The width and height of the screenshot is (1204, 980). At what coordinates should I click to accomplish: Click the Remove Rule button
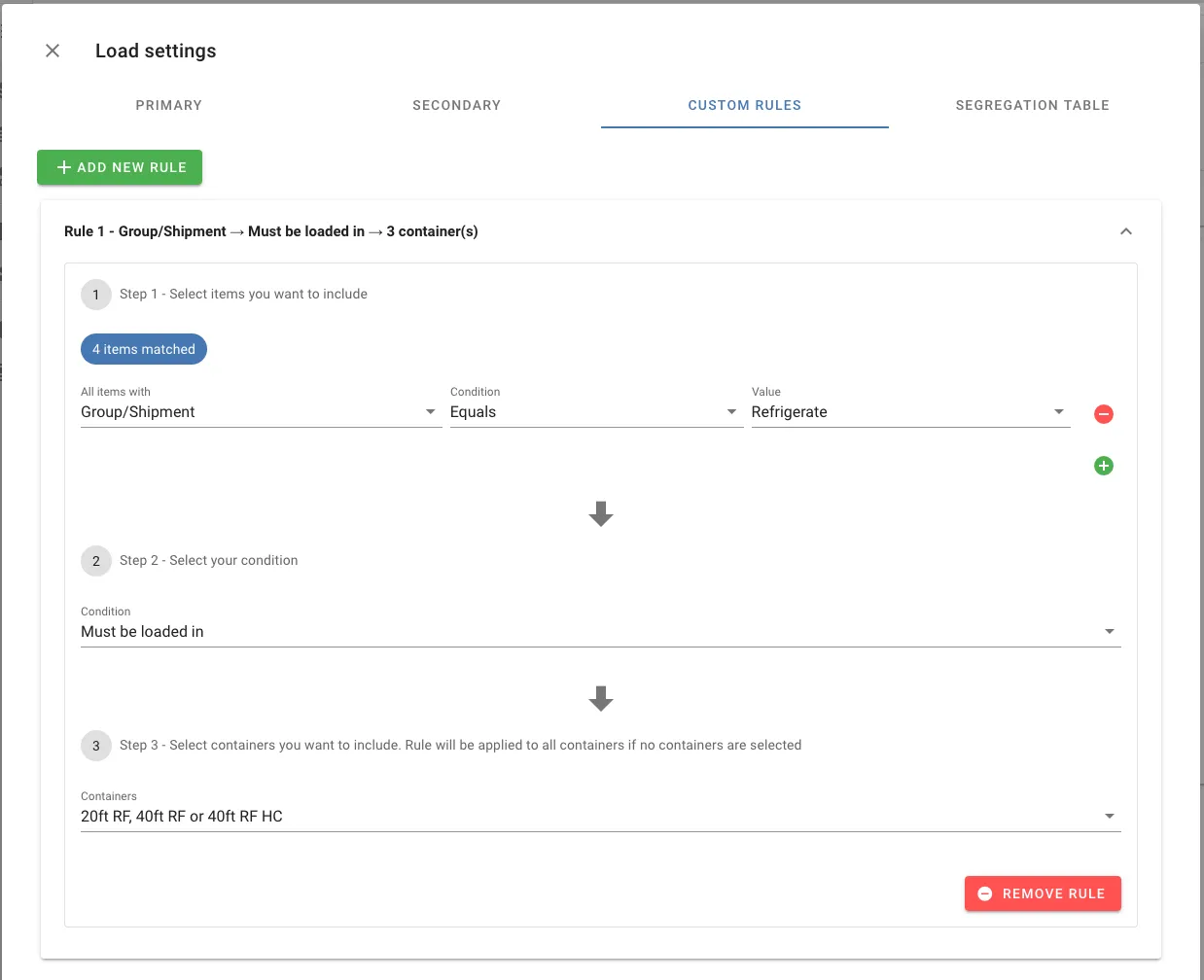[1043, 893]
